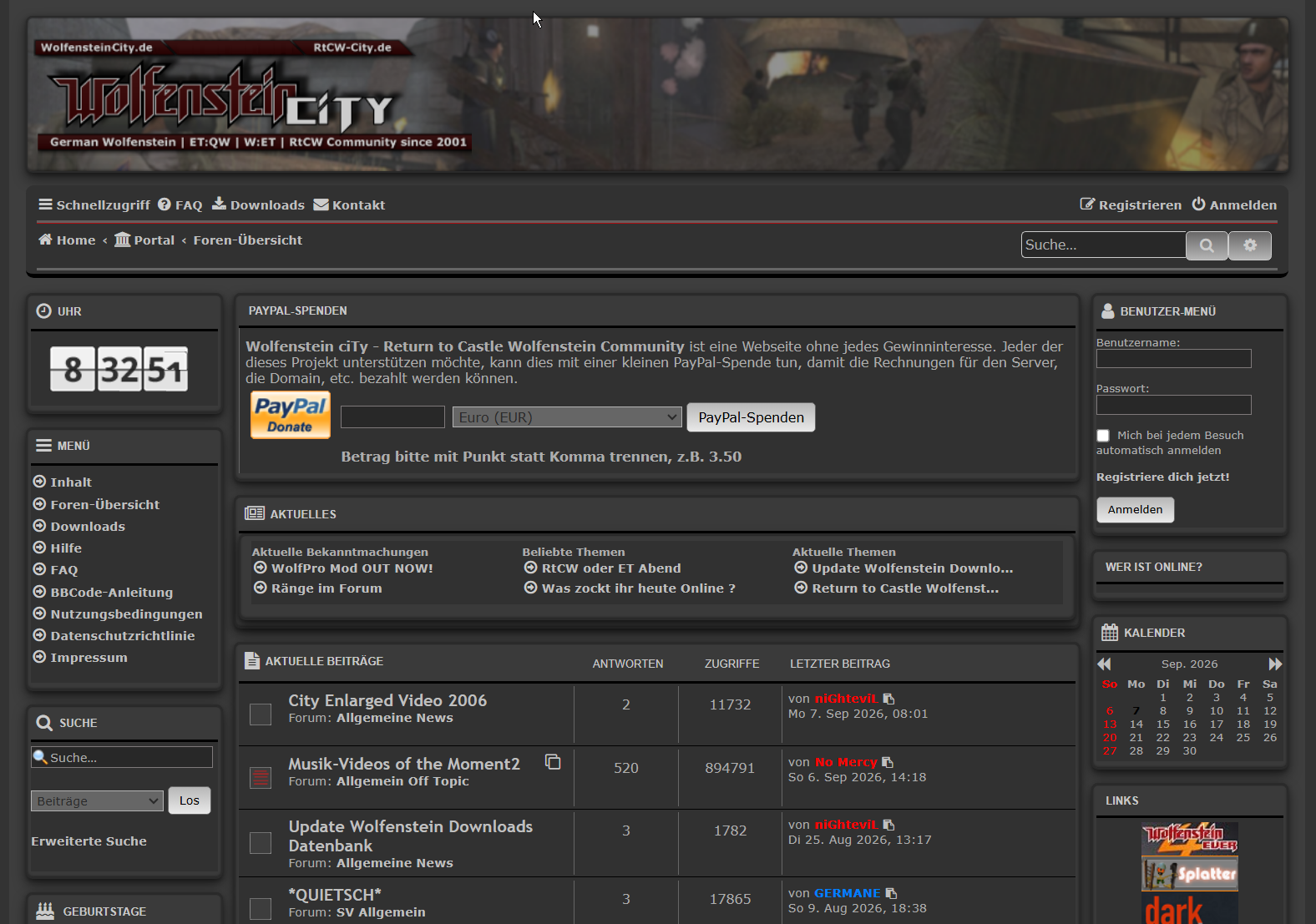The image size is (1316, 924).
Task: Select Foren-Übersicht in the sidebar menu
Action: tap(105, 504)
